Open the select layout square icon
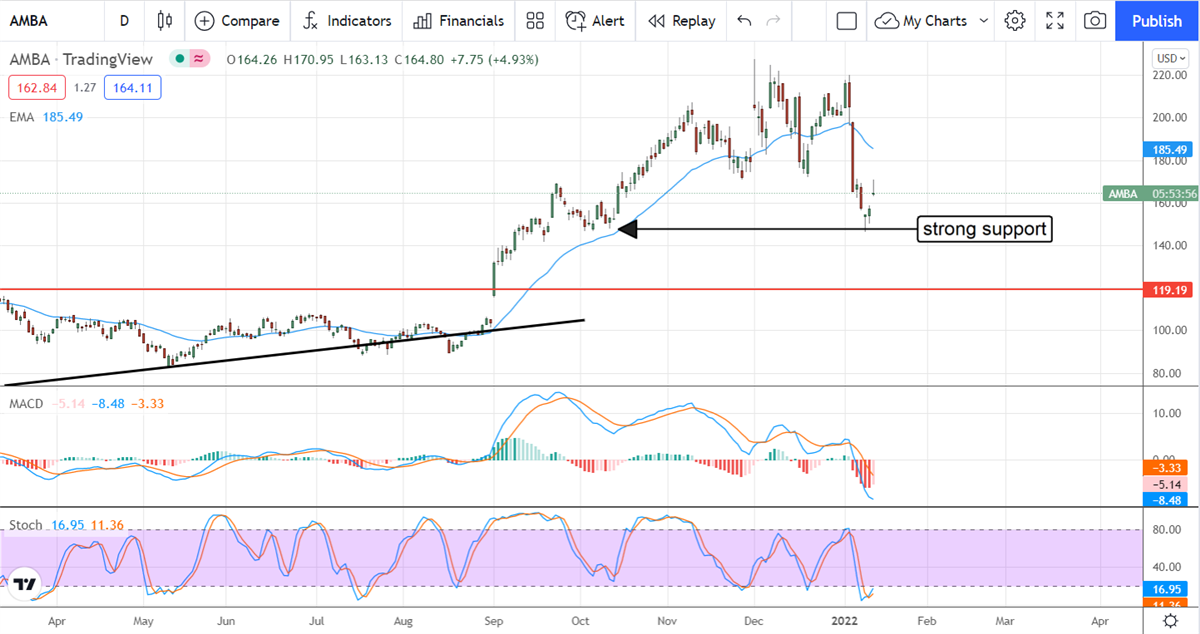The height and width of the screenshot is (634, 1200). pos(846,20)
